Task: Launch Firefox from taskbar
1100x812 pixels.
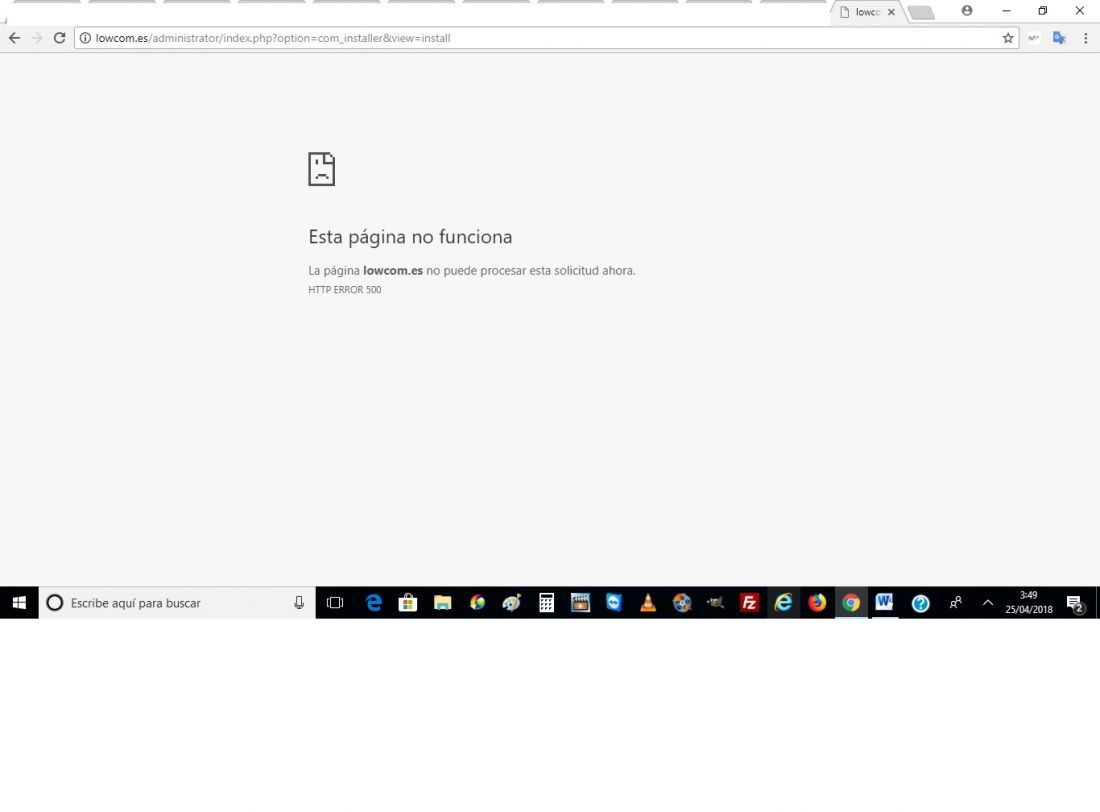Action: tap(817, 603)
